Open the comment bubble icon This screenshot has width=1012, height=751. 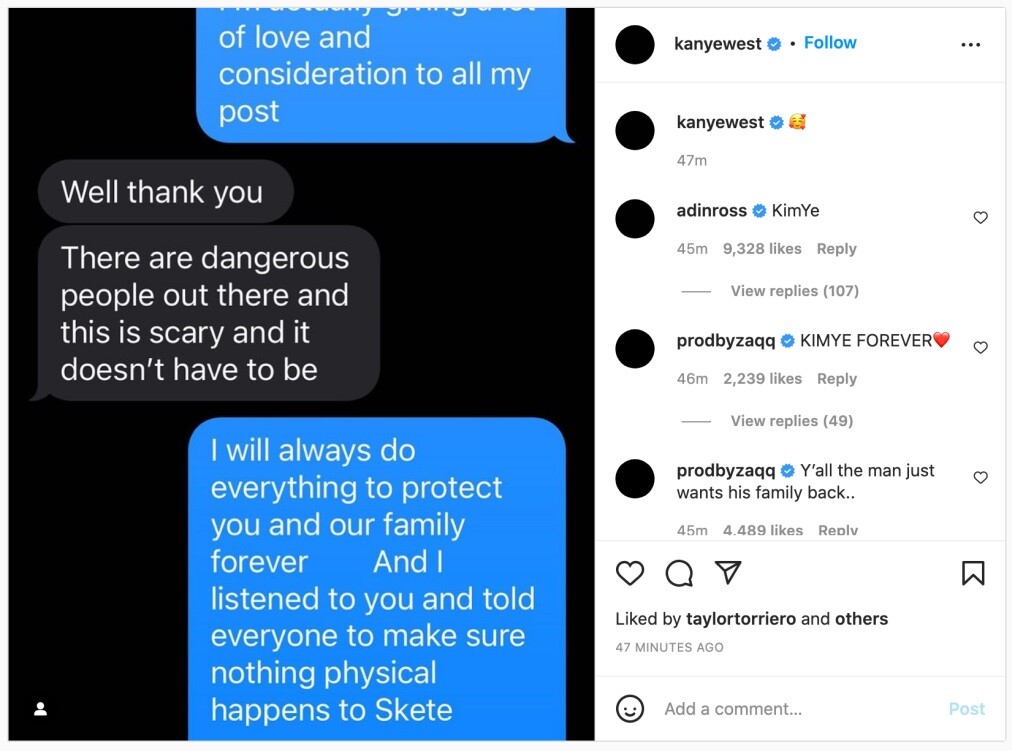[679, 573]
